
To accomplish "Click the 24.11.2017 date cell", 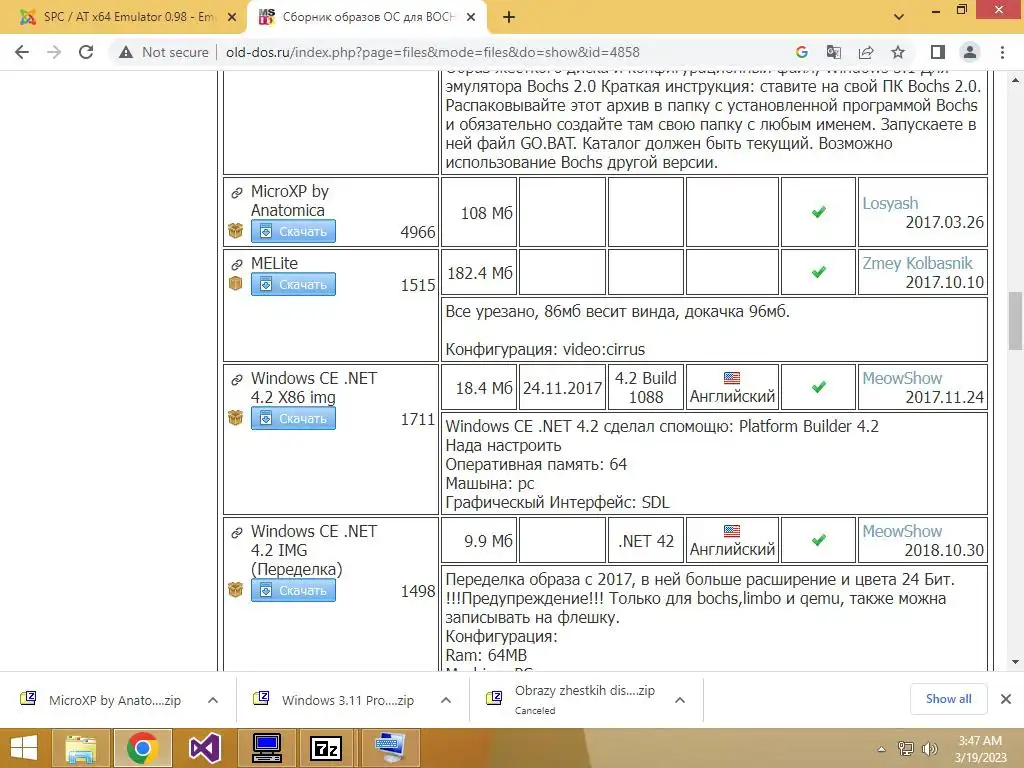I will [x=562, y=387].
